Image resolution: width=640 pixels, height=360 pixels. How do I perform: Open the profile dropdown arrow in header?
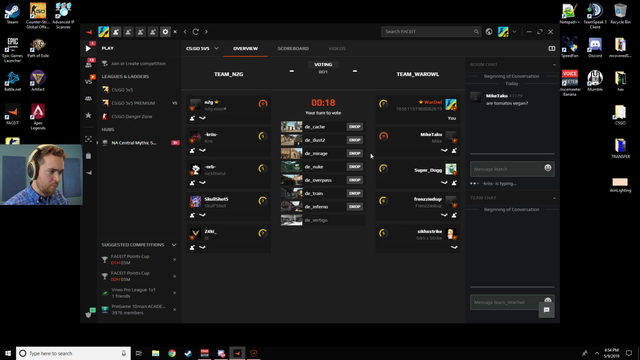click(514, 32)
